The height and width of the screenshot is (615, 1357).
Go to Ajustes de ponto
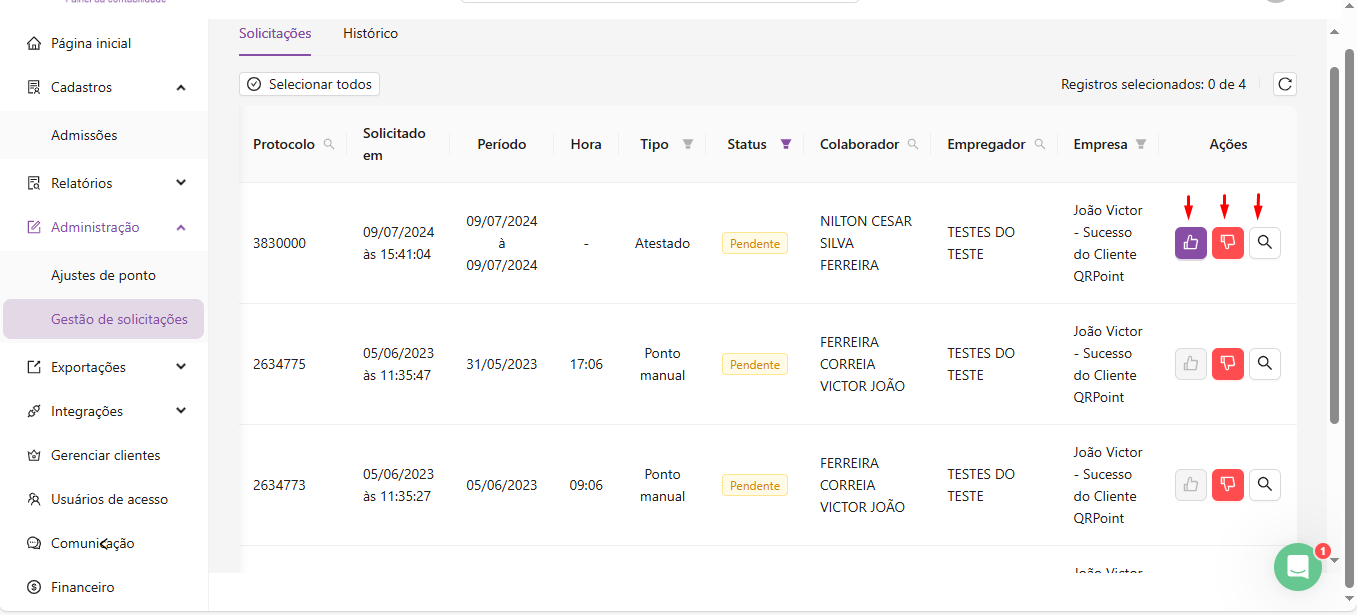click(x=103, y=275)
